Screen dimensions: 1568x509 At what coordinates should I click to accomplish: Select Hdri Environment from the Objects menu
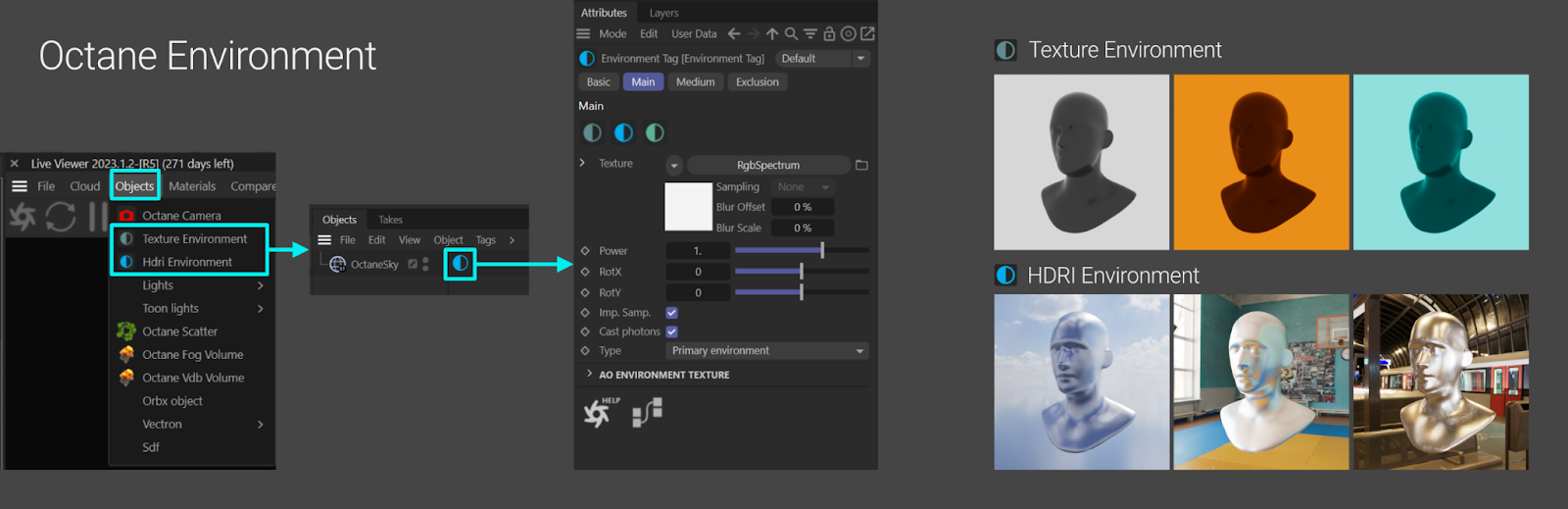pos(187,262)
